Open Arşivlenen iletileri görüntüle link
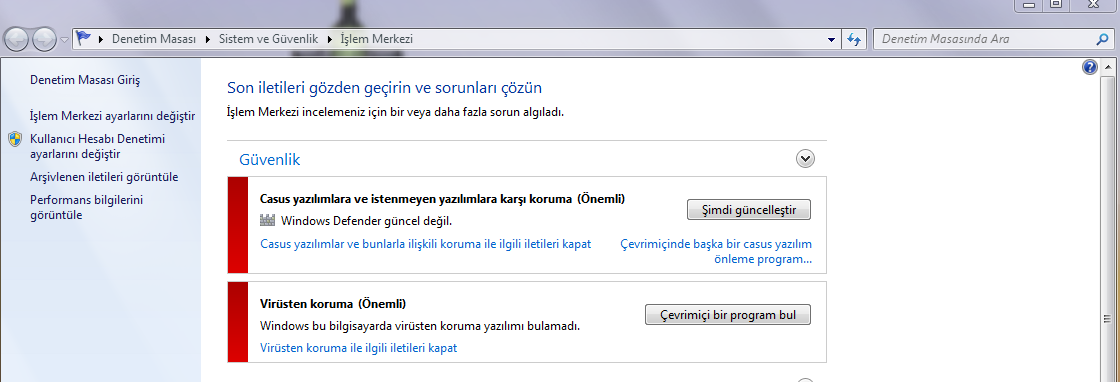 pyautogui.click(x=104, y=176)
